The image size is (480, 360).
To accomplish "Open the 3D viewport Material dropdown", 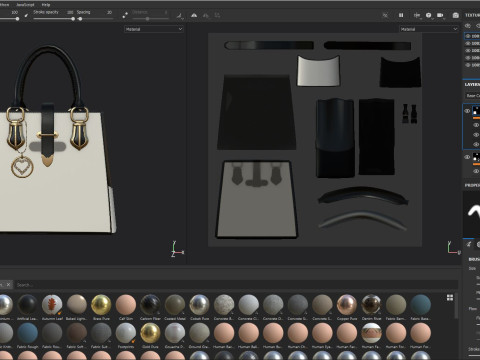I will (154, 29).
